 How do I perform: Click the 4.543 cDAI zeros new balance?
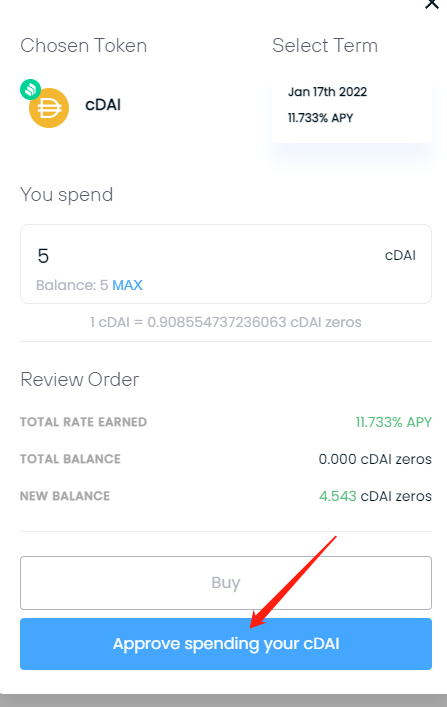(x=375, y=496)
